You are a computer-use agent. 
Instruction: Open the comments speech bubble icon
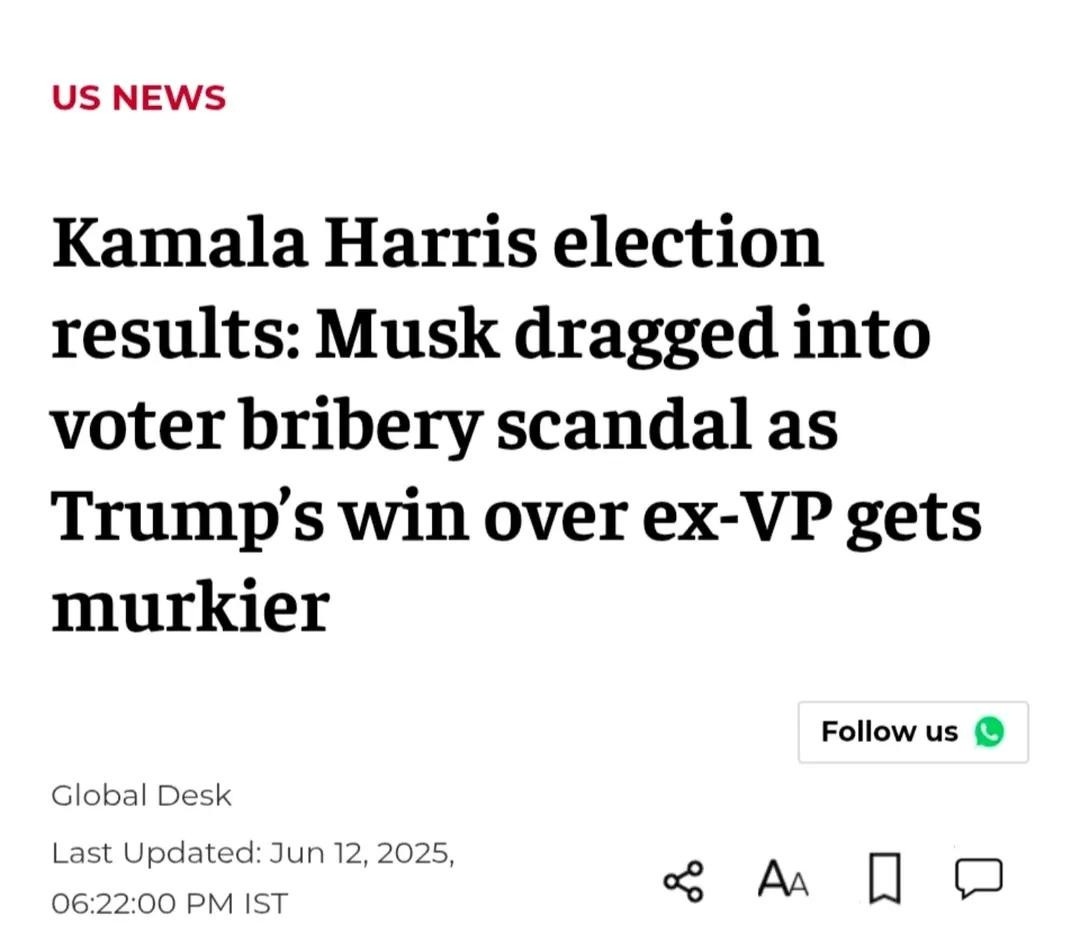click(979, 878)
